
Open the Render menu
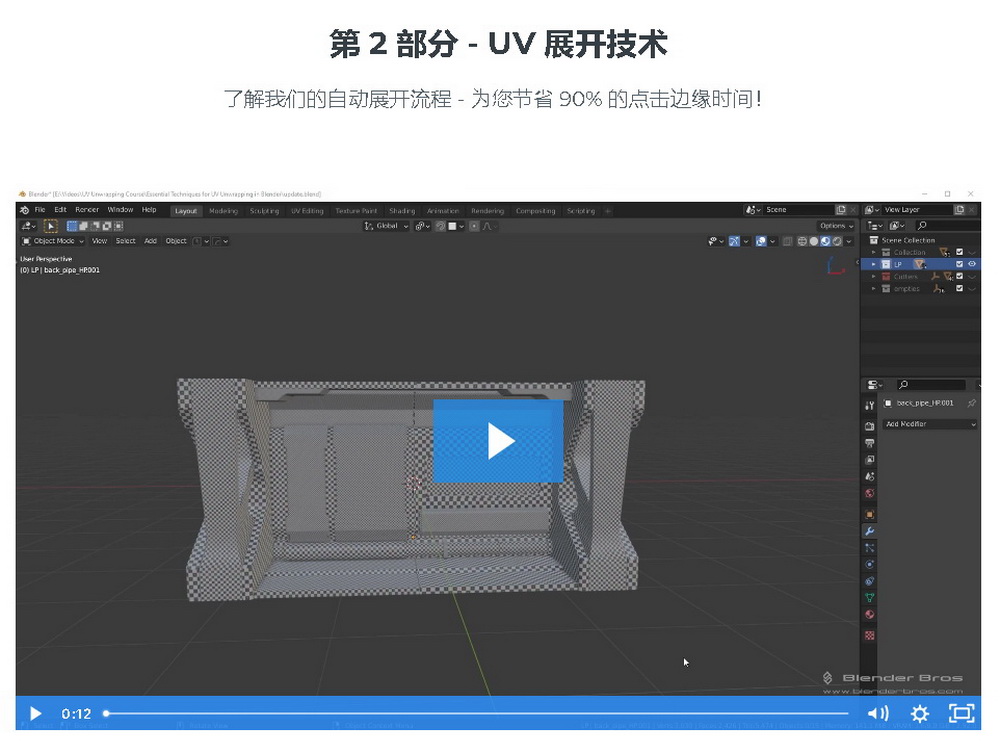click(87, 210)
